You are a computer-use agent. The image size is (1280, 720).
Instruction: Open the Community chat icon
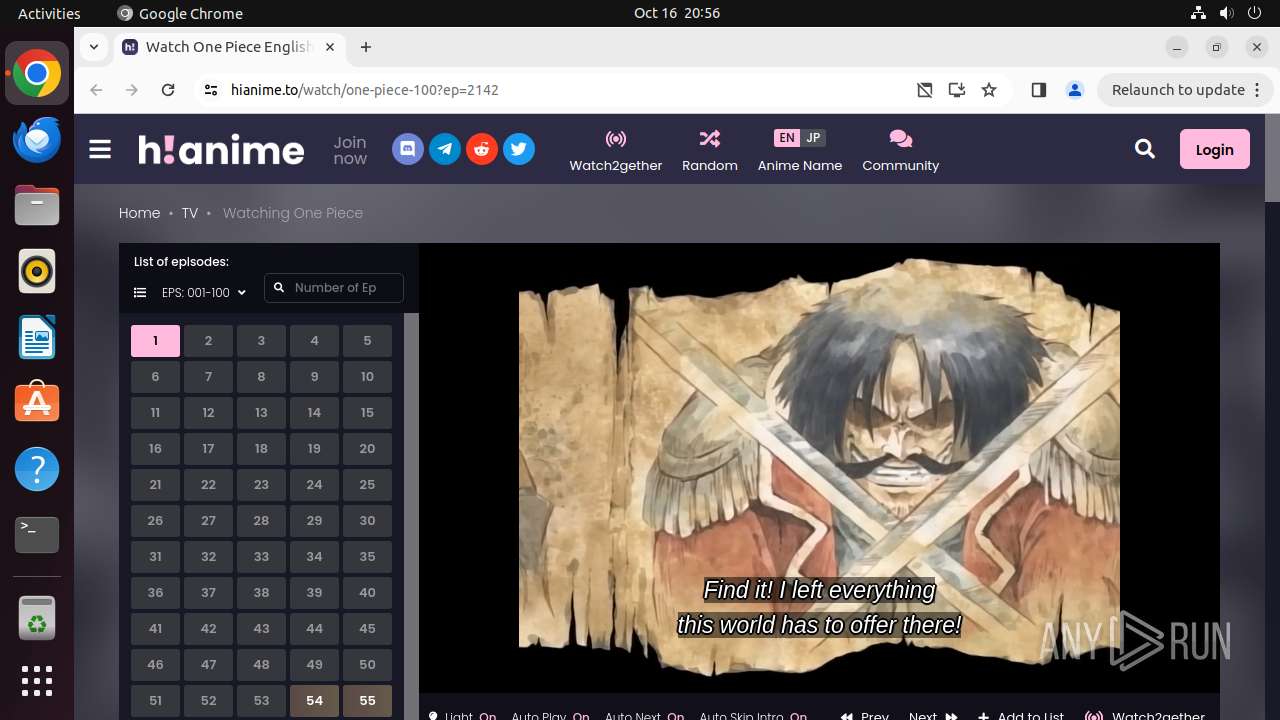pyautogui.click(x=900, y=138)
